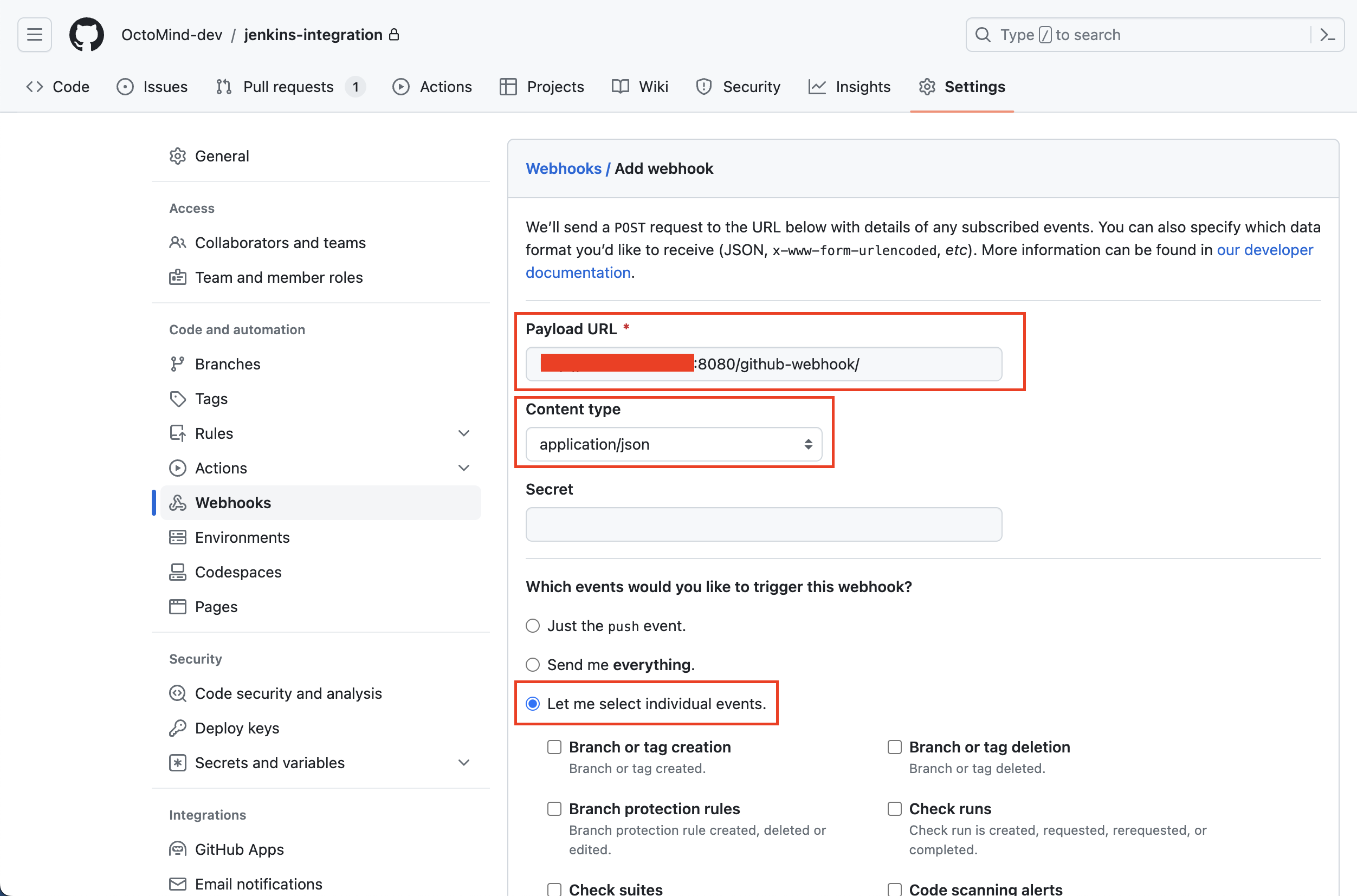Viewport: 1357px width, 896px height.
Task: Click the Deploy keys key icon
Action: coord(178,728)
